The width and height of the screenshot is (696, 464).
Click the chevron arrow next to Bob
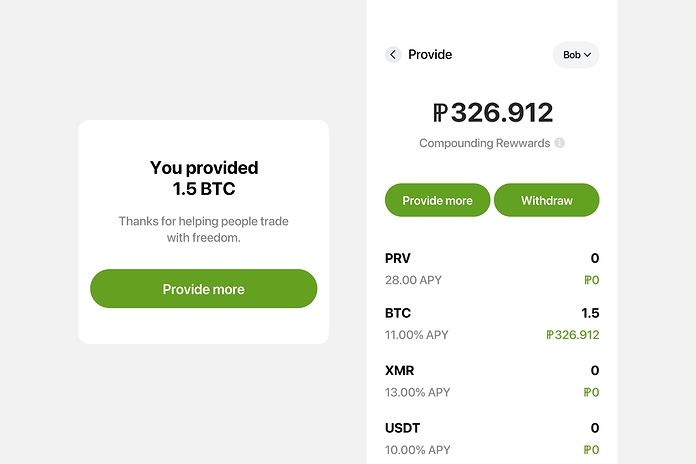point(588,55)
